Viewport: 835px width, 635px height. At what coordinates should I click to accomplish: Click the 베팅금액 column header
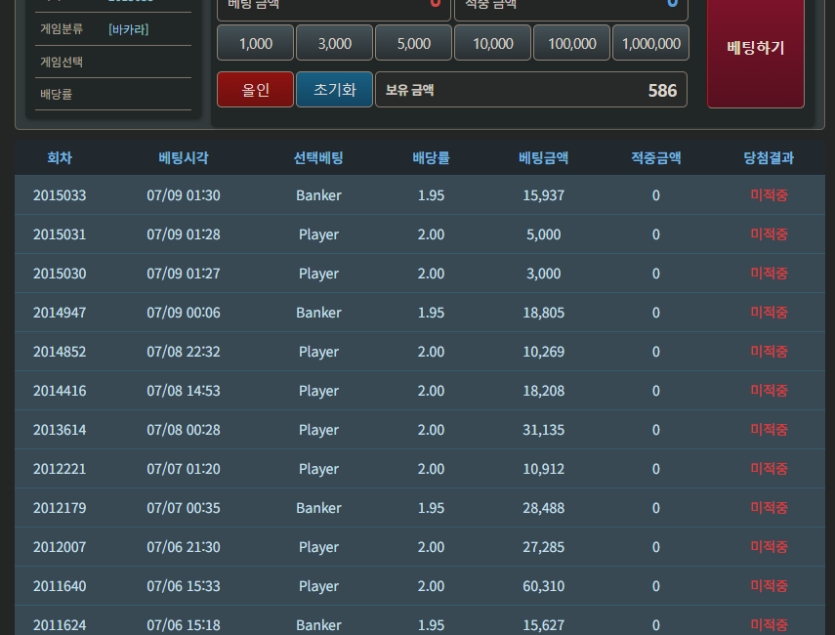(543, 158)
